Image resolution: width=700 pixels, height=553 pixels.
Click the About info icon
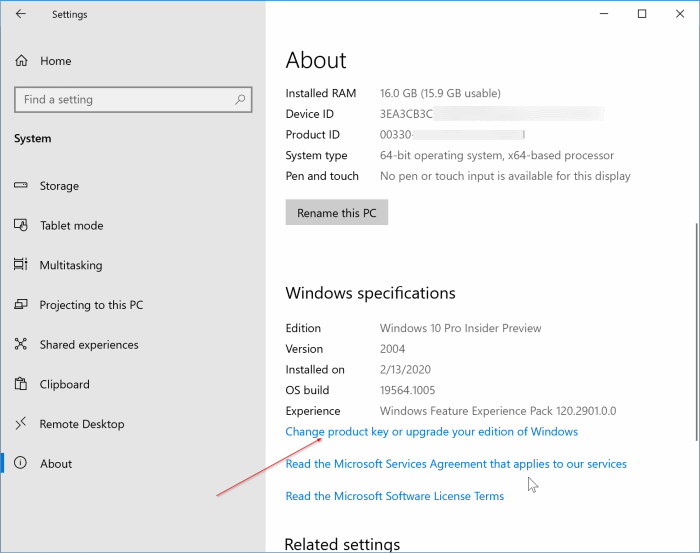pyautogui.click(x=21, y=463)
